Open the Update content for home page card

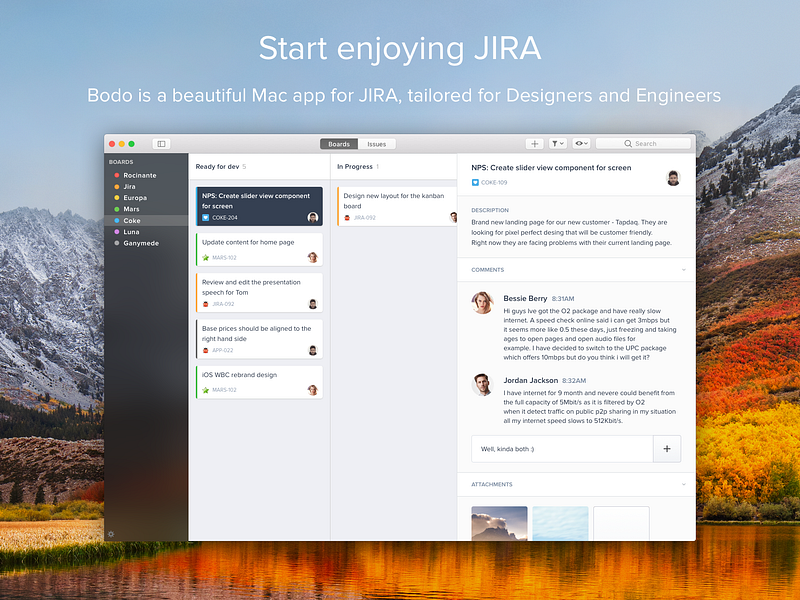click(x=259, y=249)
